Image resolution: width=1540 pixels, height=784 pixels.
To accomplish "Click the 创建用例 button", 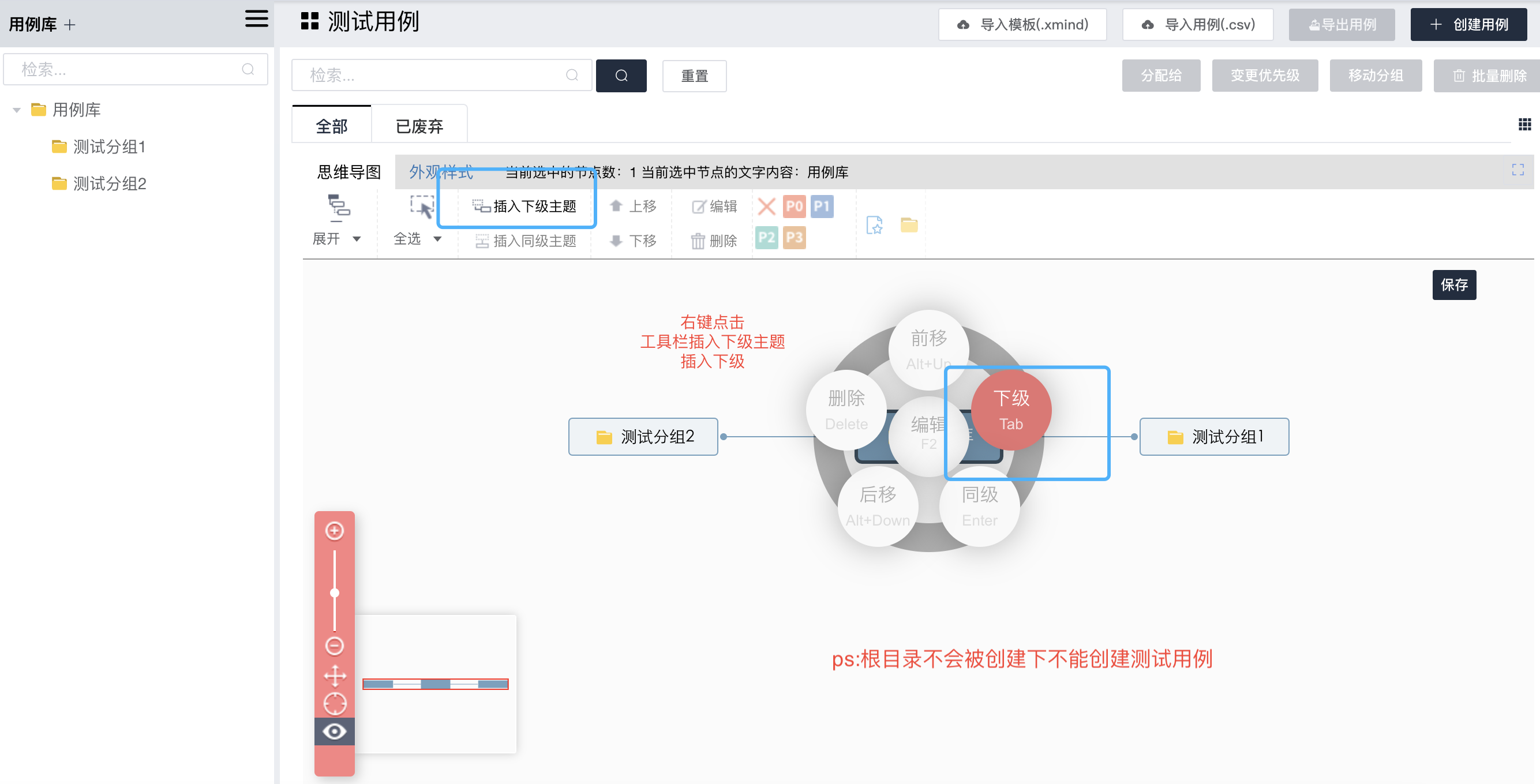I will 1468,24.
